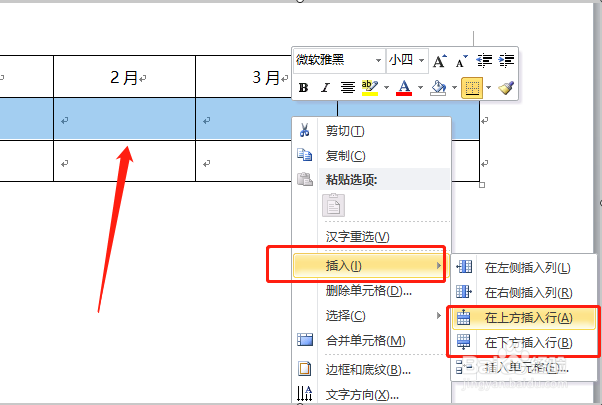The image size is (602, 405).
Task: Click the 3月 header cell
Action: (244, 77)
